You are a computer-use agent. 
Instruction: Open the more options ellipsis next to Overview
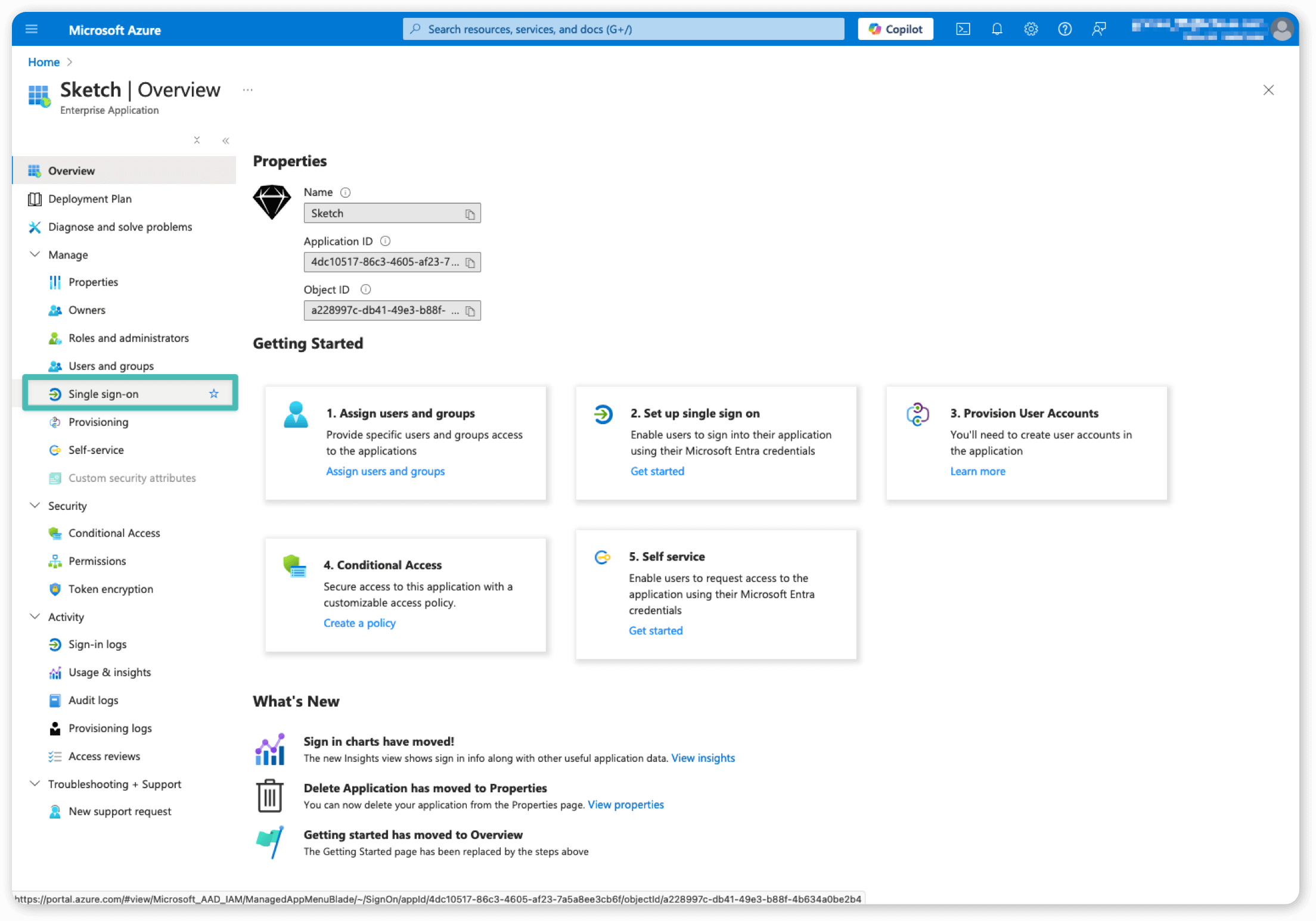click(247, 90)
